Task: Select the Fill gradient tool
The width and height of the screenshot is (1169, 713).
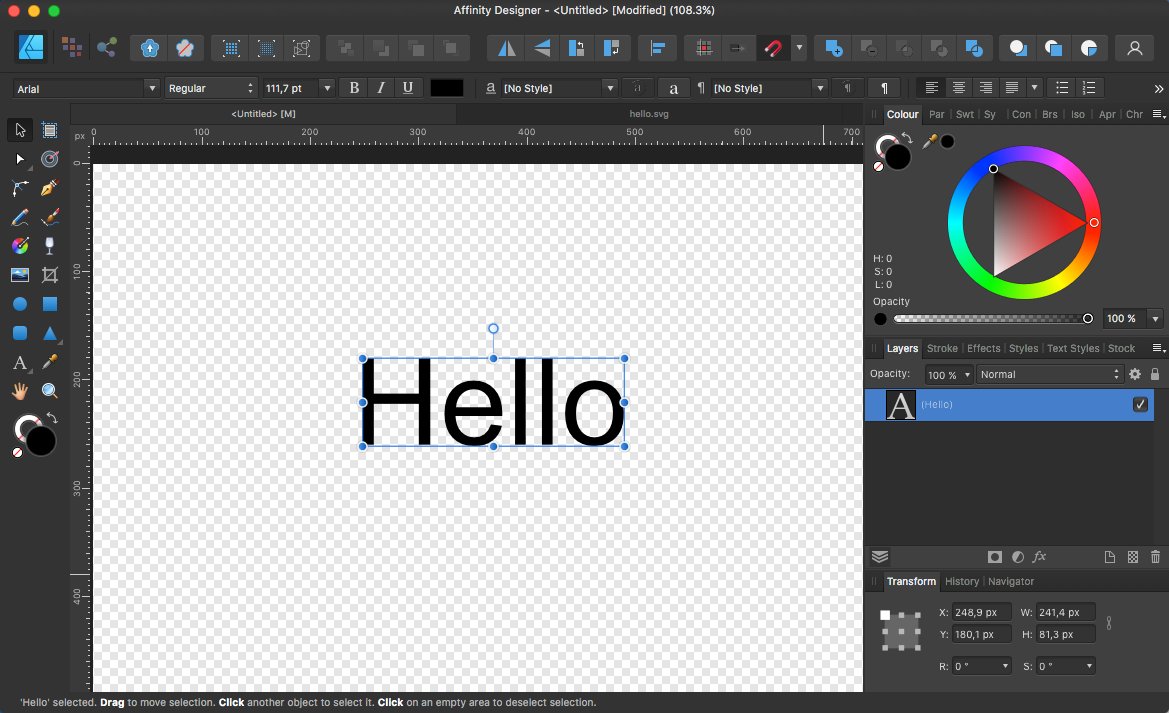Action: [x=19, y=245]
